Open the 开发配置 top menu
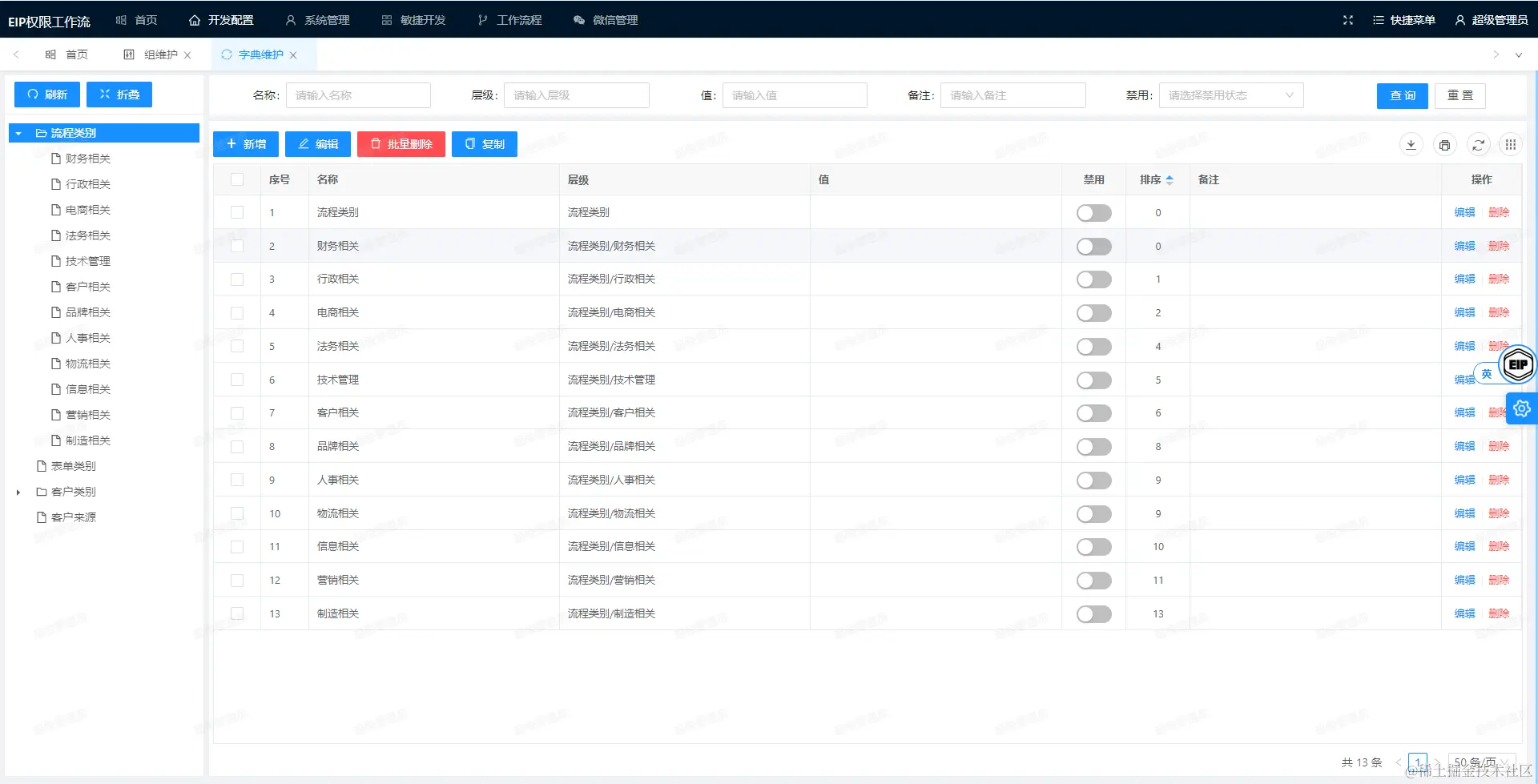This screenshot has width=1538, height=784. click(x=221, y=20)
